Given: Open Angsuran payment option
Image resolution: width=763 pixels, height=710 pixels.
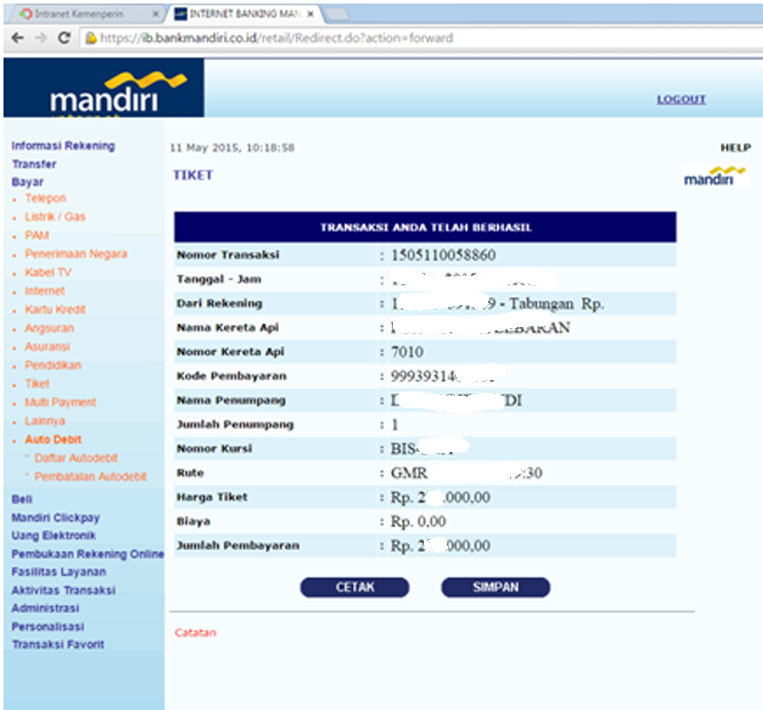Looking at the screenshot, I should tap(50, 328).
